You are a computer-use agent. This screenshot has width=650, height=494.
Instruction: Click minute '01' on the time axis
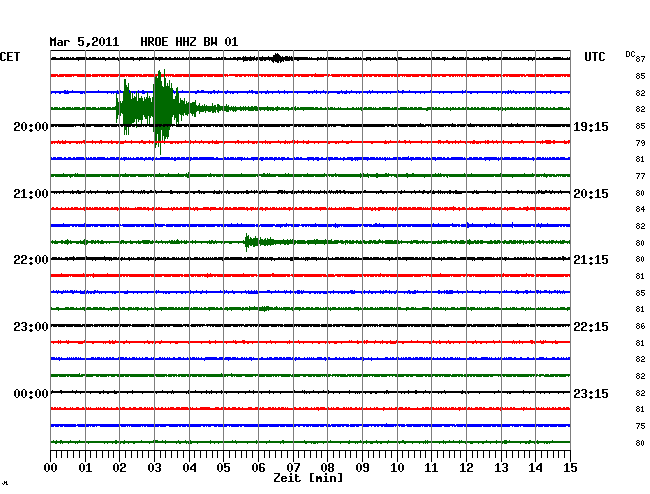click(x=85, y=468)
